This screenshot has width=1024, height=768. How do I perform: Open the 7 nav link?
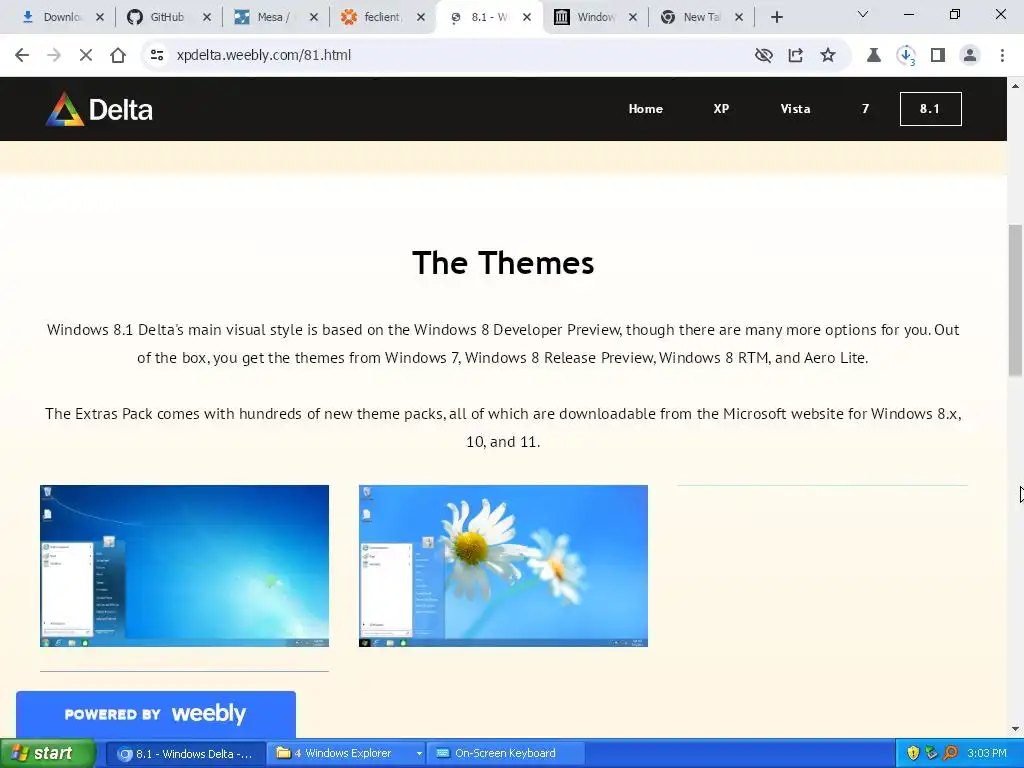coord(865,109)
